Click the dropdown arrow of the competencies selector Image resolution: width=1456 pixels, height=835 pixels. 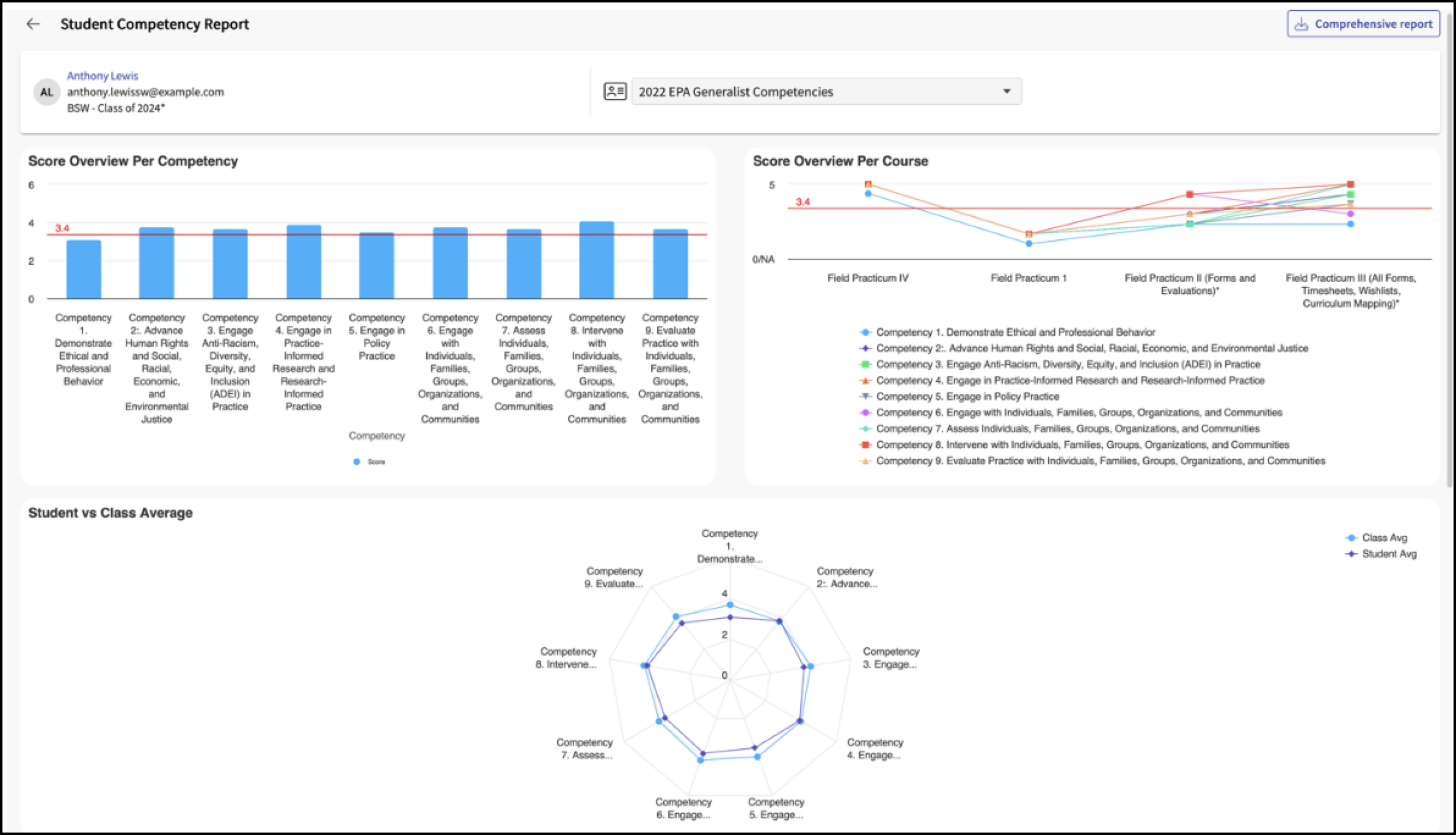(x=1006, y=92)
